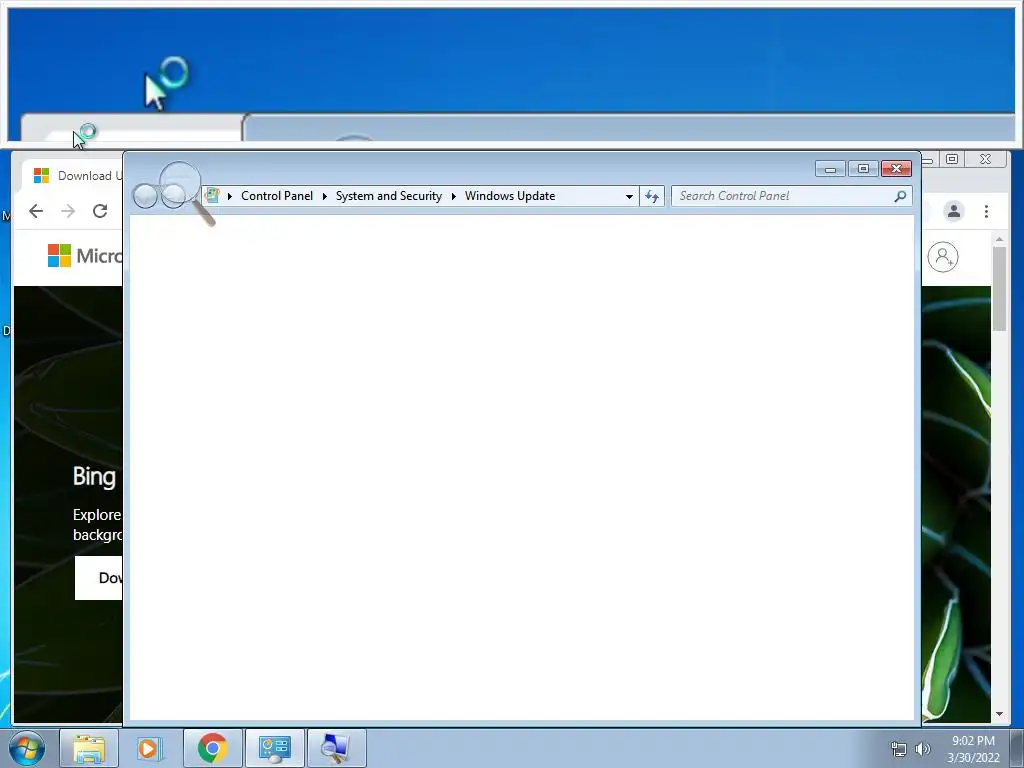Viewport: 1024px width, 768px height.
Task: Select the Download tab in Chrome
Action: [72, 176]
